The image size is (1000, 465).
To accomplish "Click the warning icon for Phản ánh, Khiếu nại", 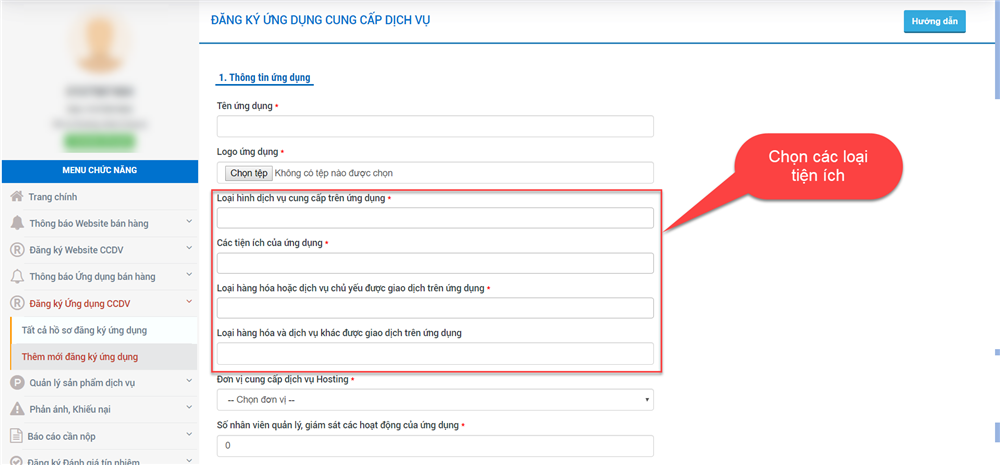I will pos(17,409).
